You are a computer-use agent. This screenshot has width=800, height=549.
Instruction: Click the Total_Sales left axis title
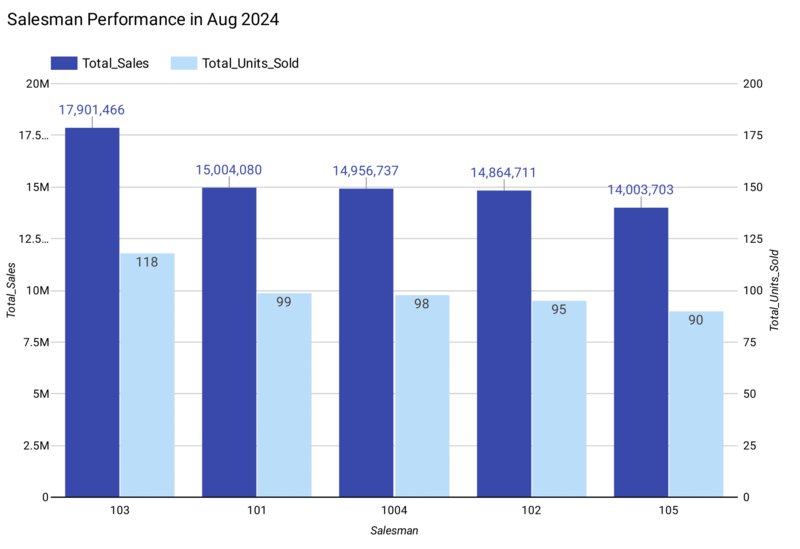[x=11, y=290]
